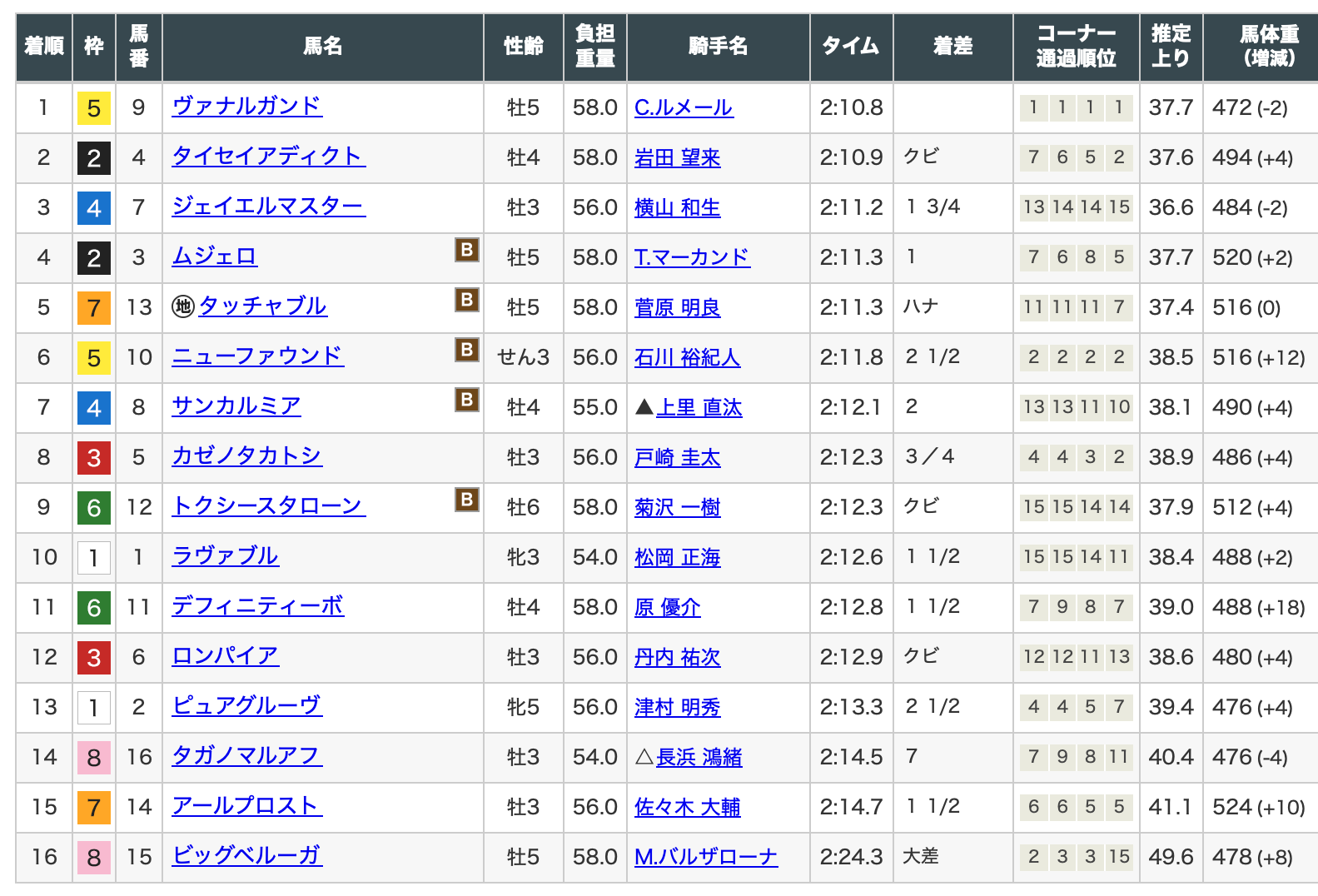Open jockey C.ルメール profile link
1318x896 pixels.
click(x=683, y=107)
